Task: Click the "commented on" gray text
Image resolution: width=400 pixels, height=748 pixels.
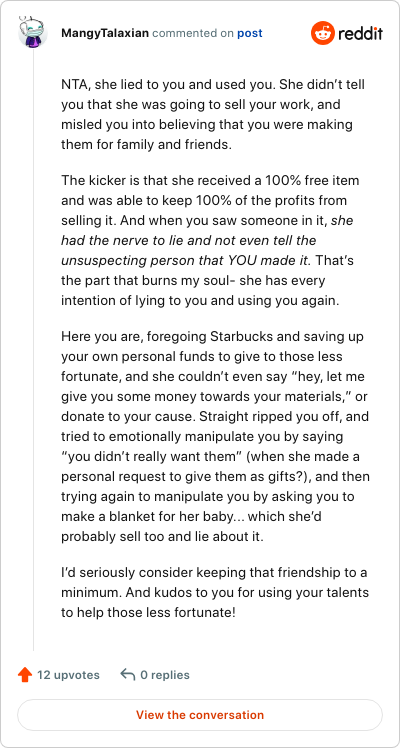Action: (x=193, y=33)
